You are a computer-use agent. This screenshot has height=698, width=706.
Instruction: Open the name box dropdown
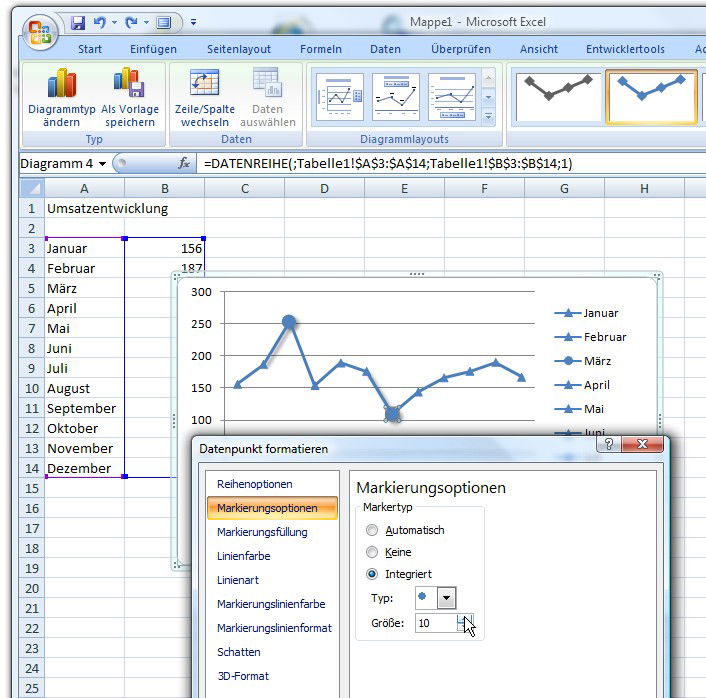[103, 163]
